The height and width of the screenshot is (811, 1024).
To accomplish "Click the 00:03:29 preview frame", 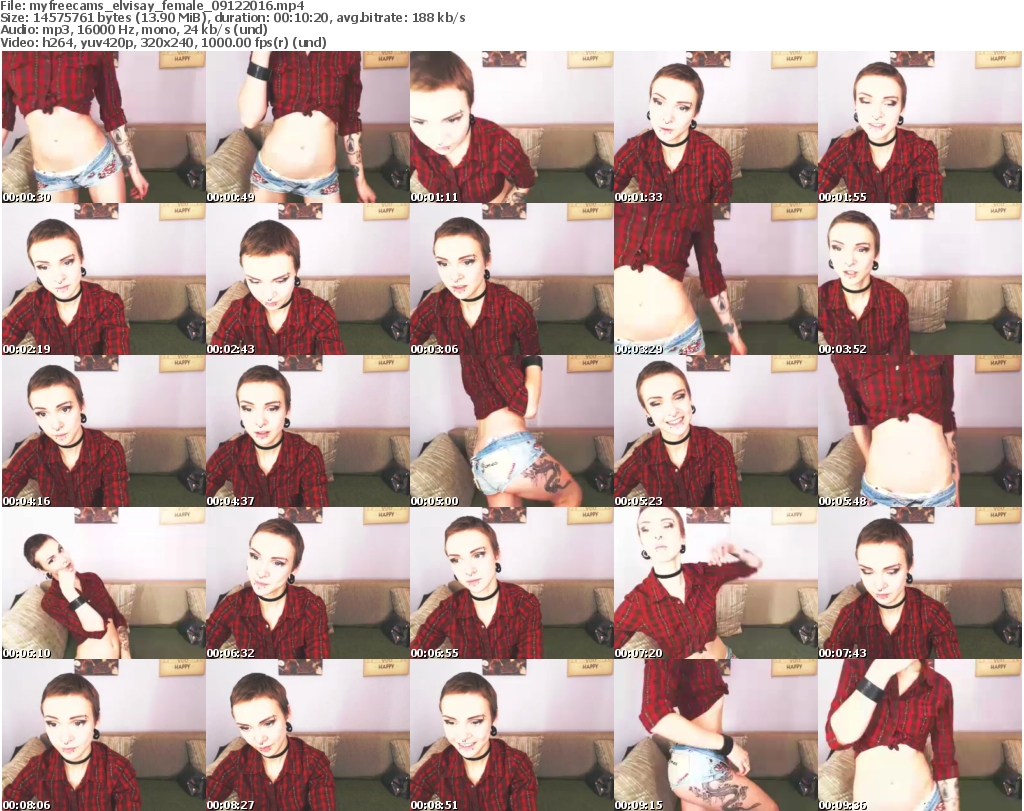I will 716,279.
